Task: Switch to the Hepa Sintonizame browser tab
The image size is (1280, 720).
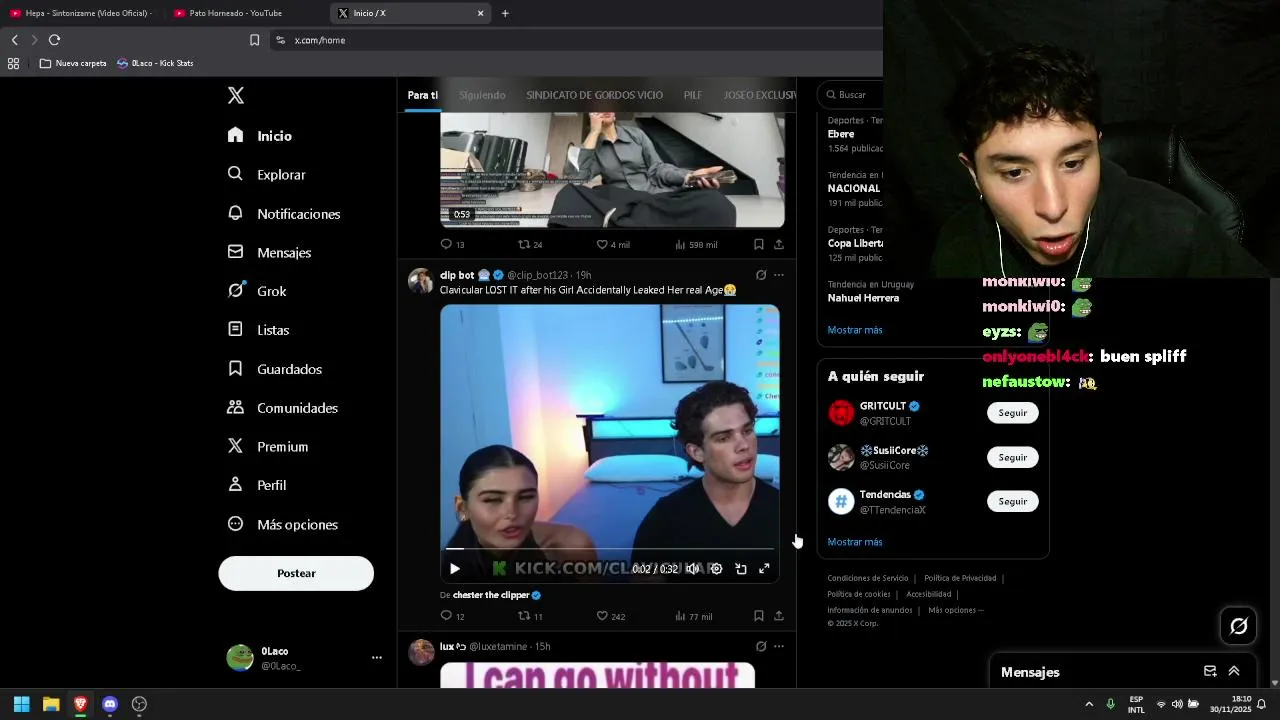Action: (82, 13)
